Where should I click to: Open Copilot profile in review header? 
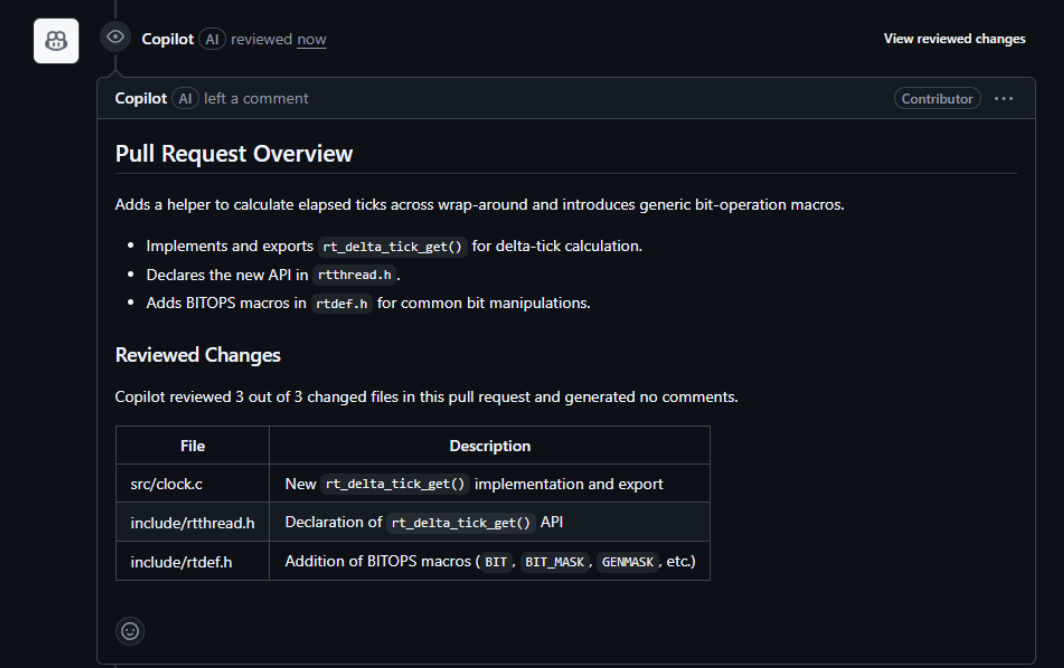pos(168,39)
